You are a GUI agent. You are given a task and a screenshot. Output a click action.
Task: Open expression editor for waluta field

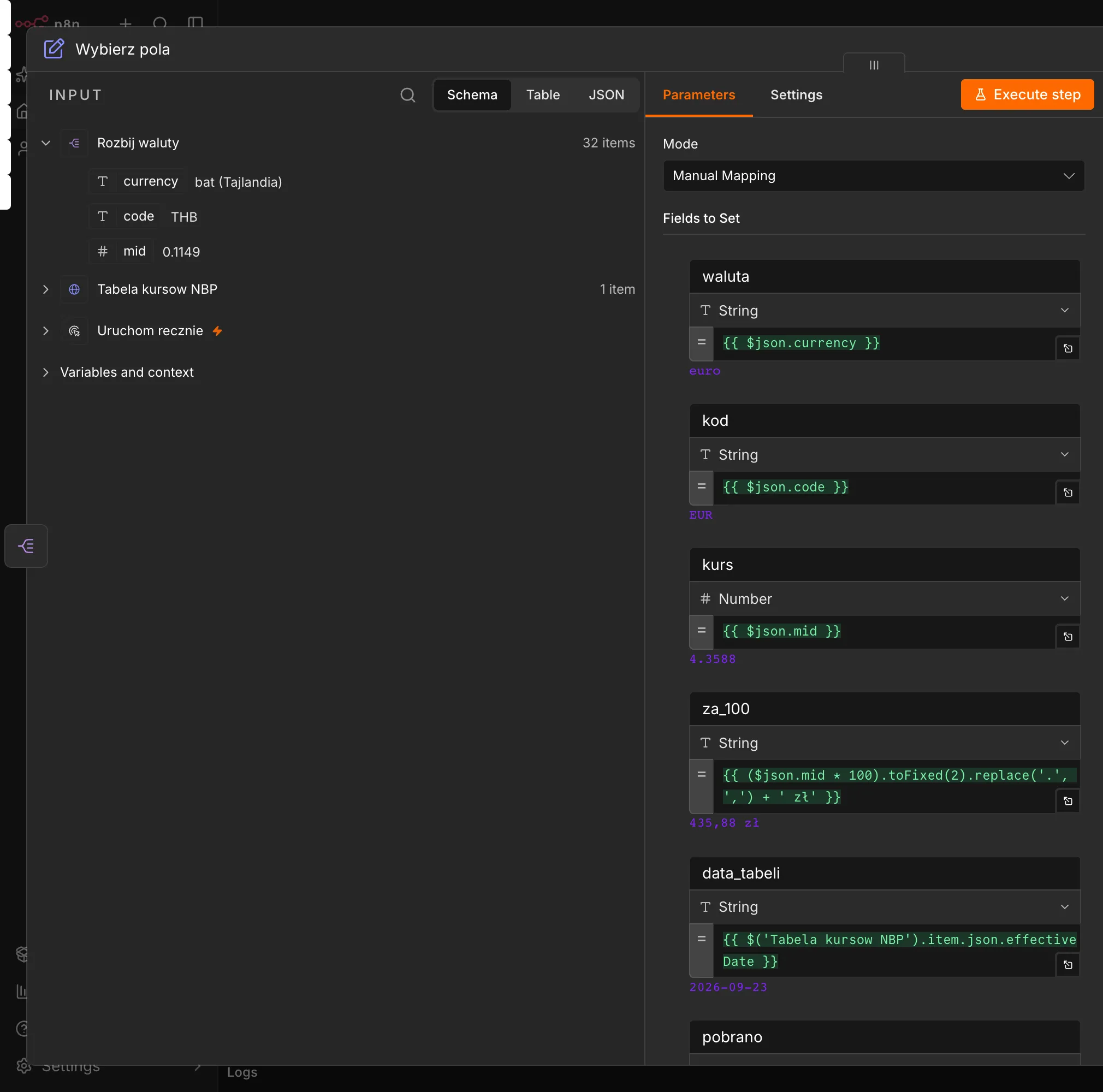coord(1068,348)
